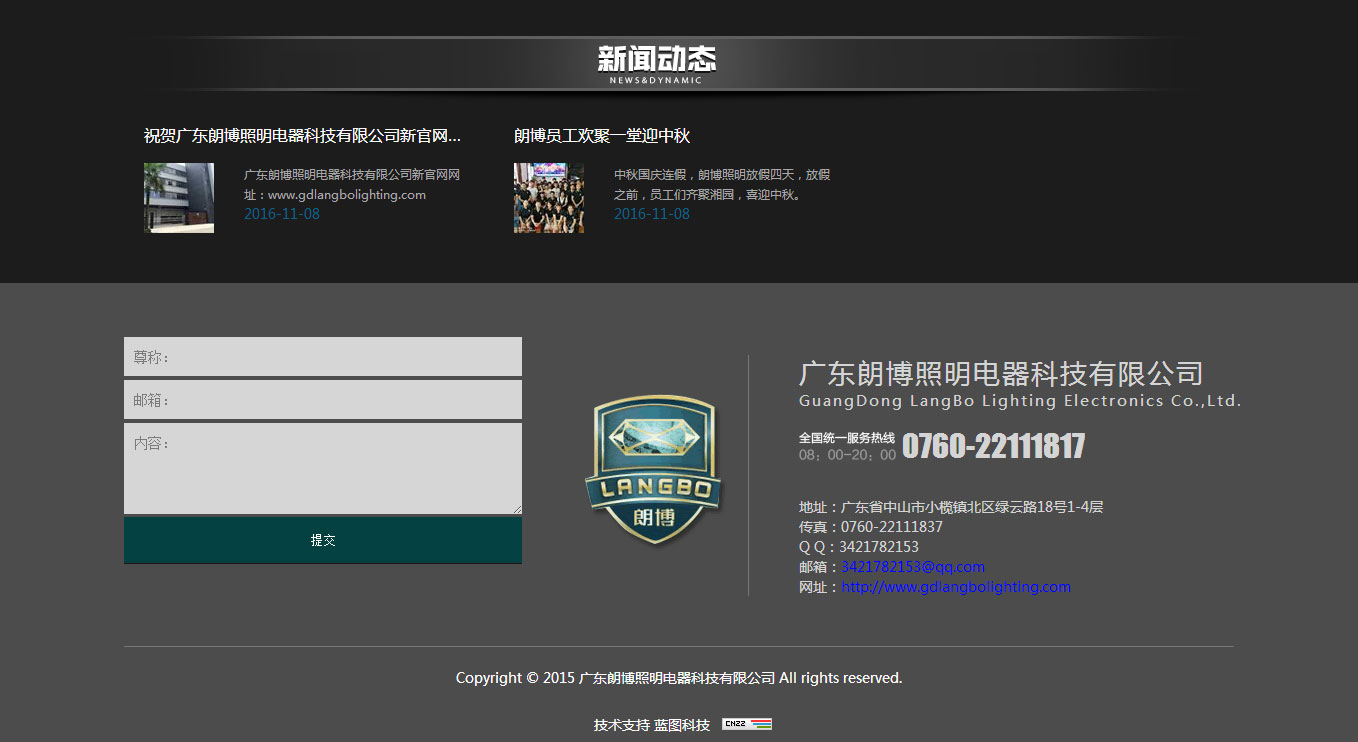The height and width of the screenshot is (742, 1358).
Task: Open news titled 朗博员工欢聚一堂迎中秋
Action: 602,136
